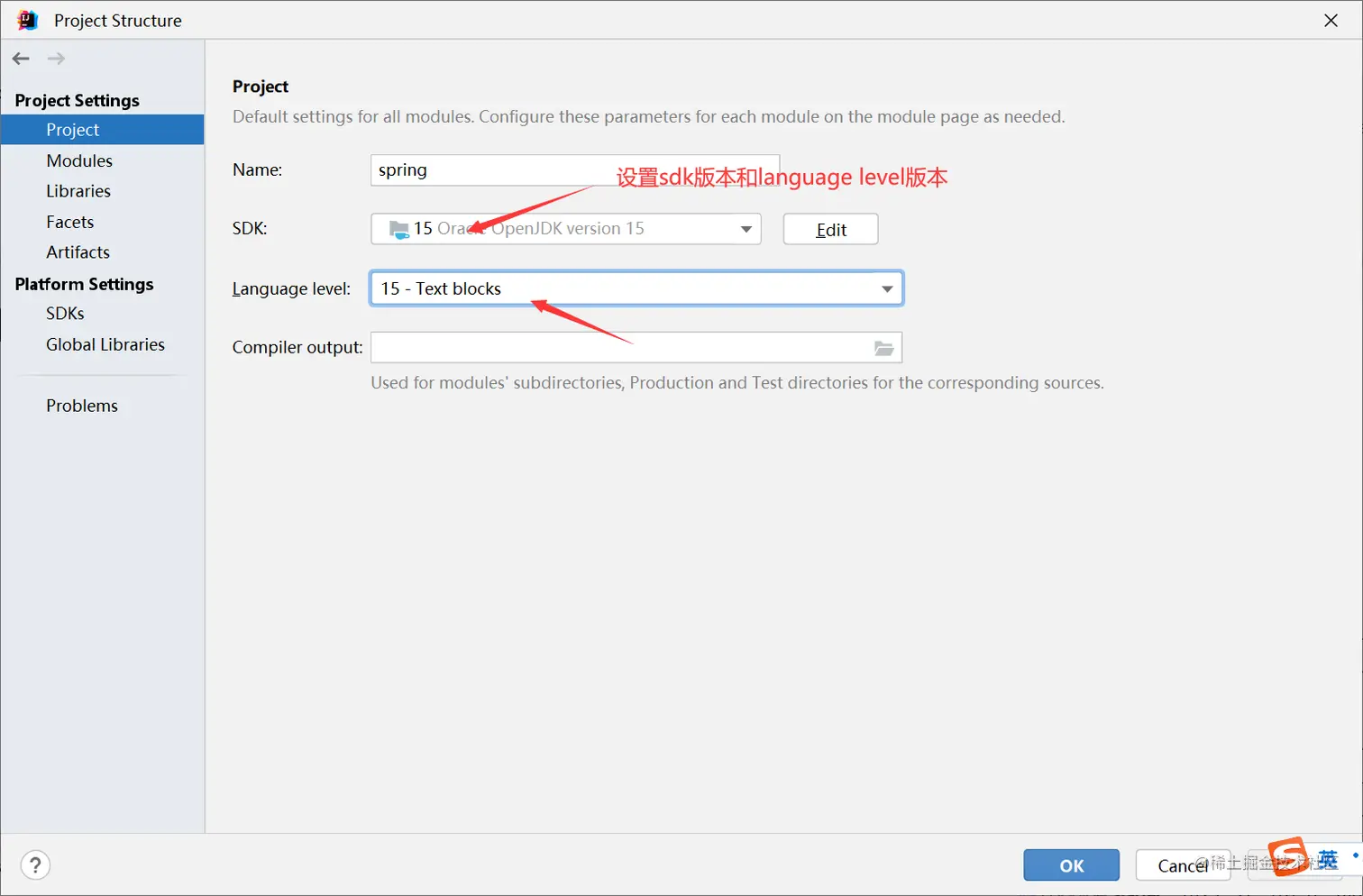Screen dimensions: 1363x896
Task: Close the Project Structure dialog
Action: click(x=1331, y=20)
